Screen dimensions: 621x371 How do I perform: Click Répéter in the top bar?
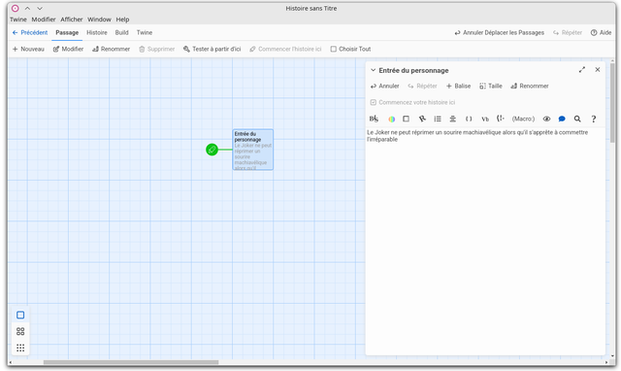[568, 32]
